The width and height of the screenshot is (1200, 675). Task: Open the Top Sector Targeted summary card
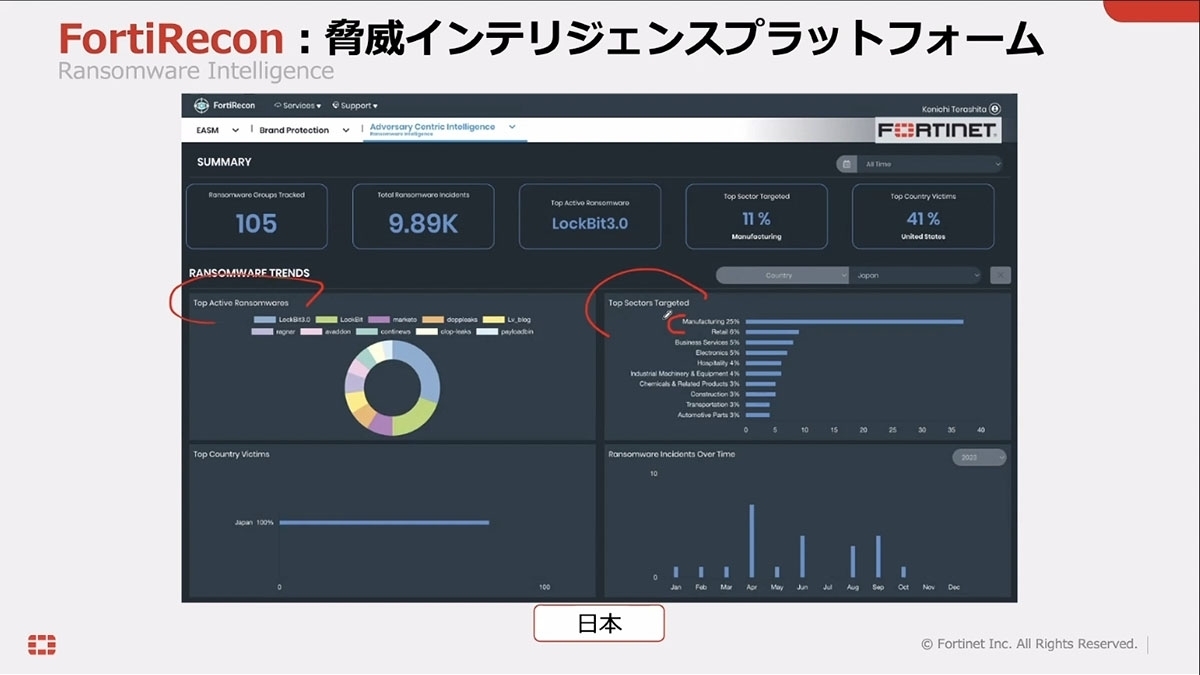click(x=756, y=216)
